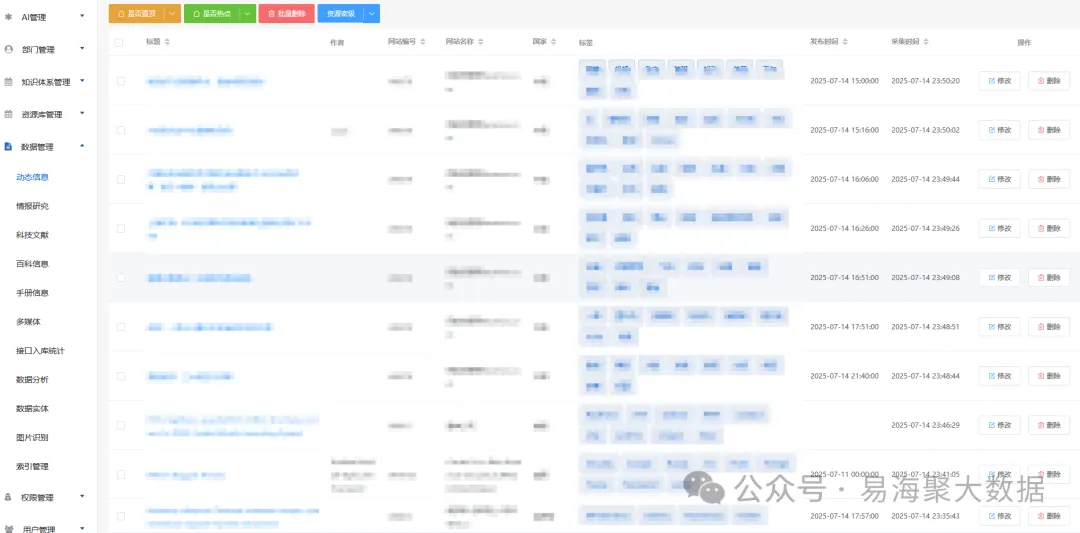Click the red 批量删除 button
The height and width of the screenshot is (533, 1080).
click(x=287, y=14)
